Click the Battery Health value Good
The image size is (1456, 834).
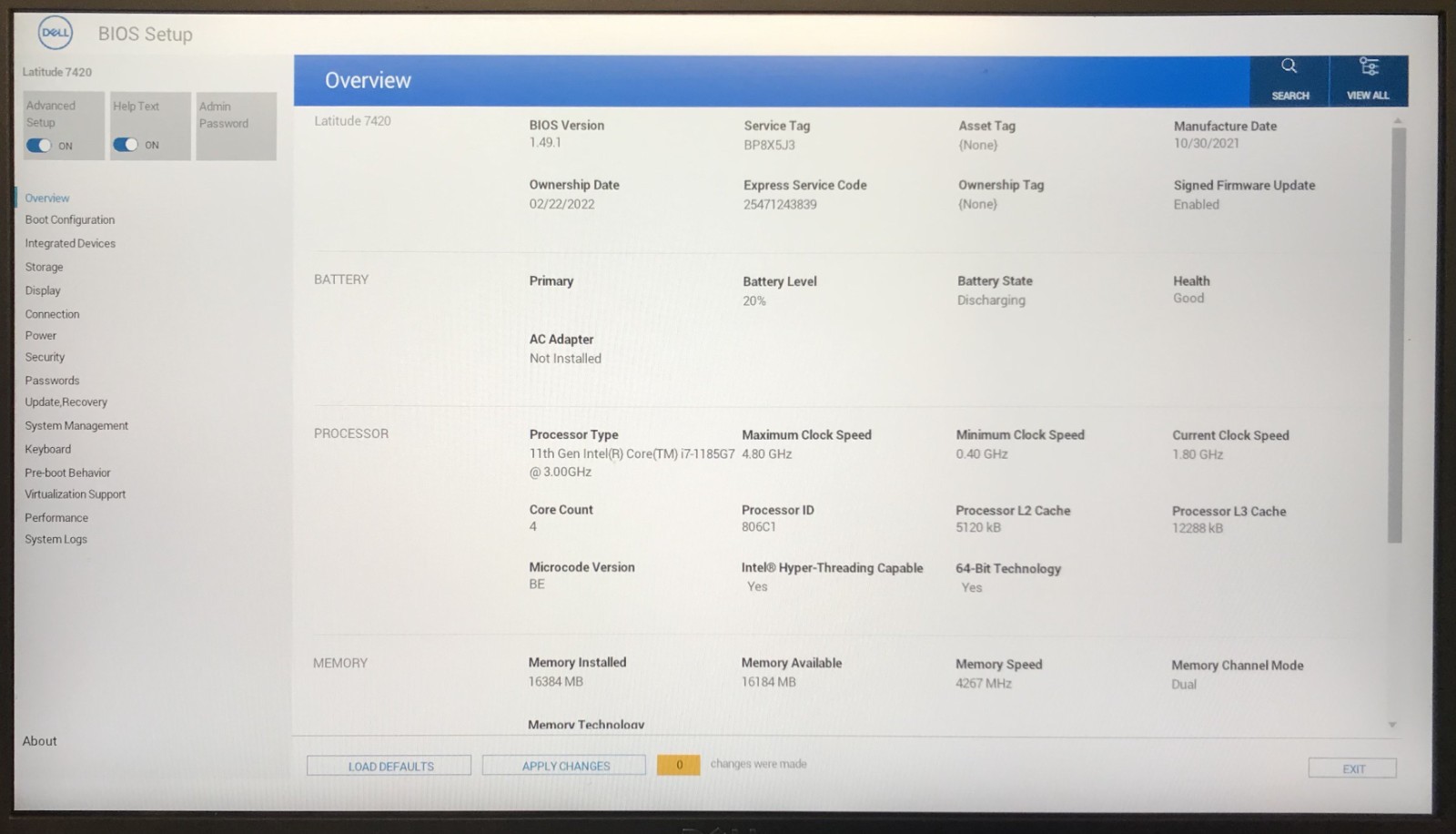[1188, 298]
